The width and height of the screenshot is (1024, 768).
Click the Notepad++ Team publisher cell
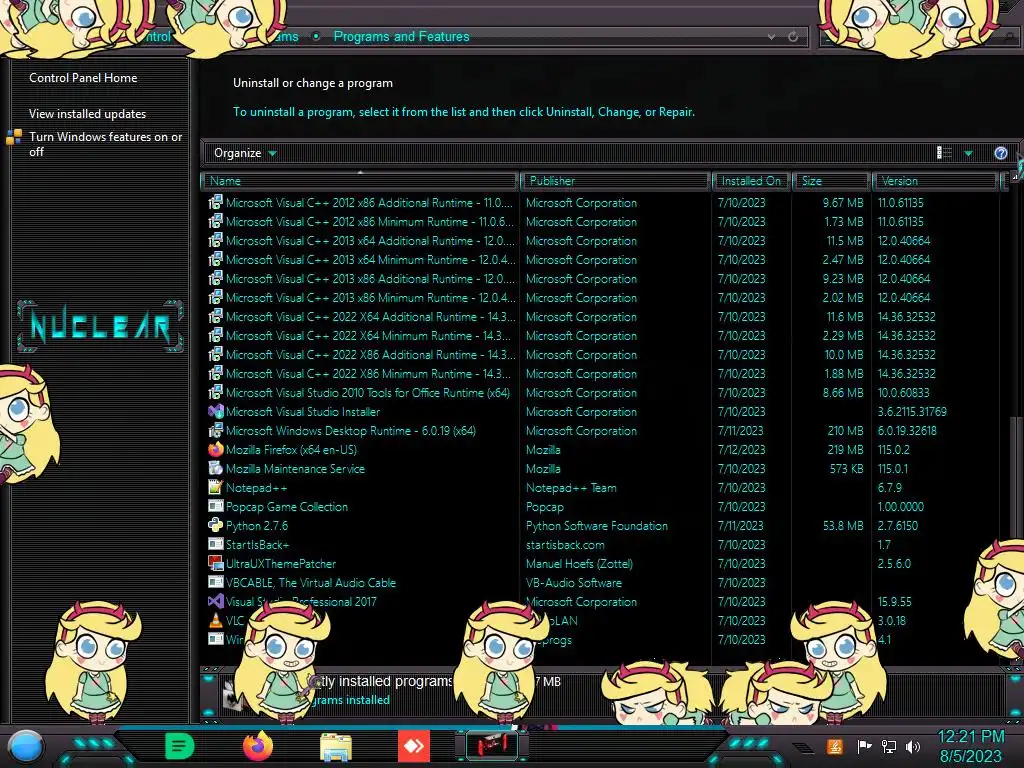click(x=571, y=488)
